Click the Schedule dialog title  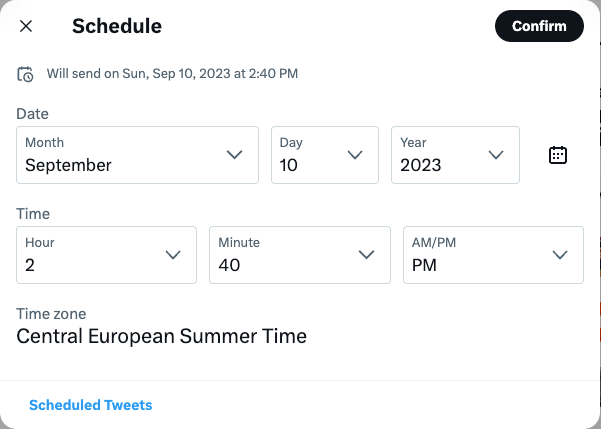[x=117, y=26]
